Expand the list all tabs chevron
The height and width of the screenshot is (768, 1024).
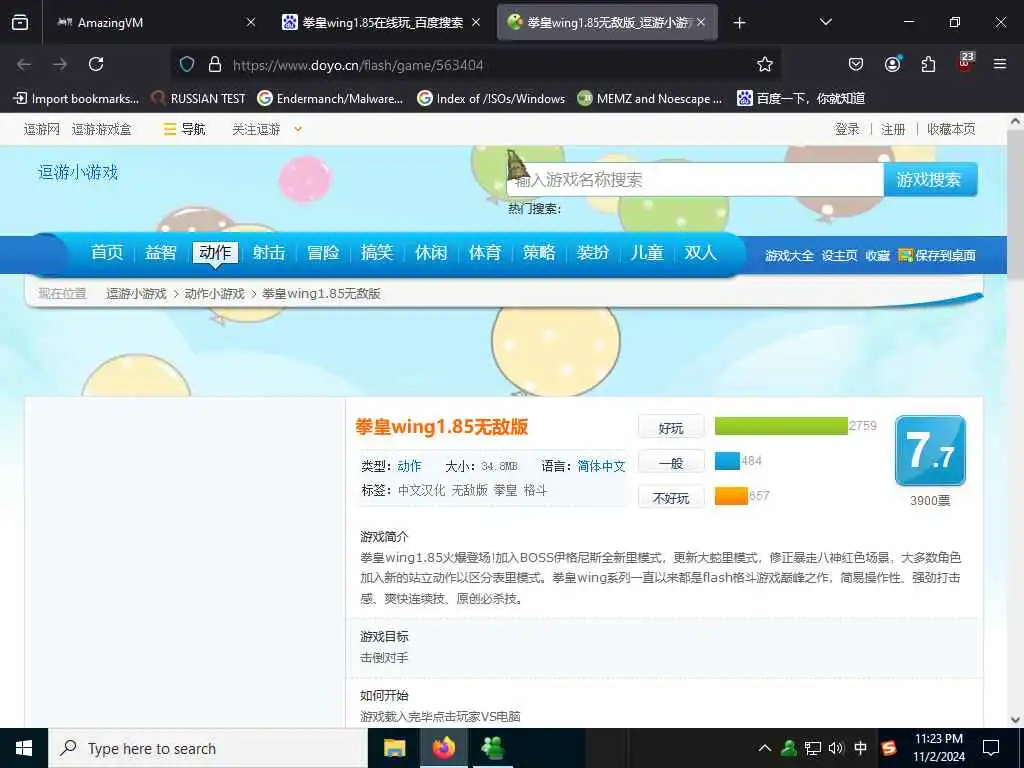click(825, 22)
